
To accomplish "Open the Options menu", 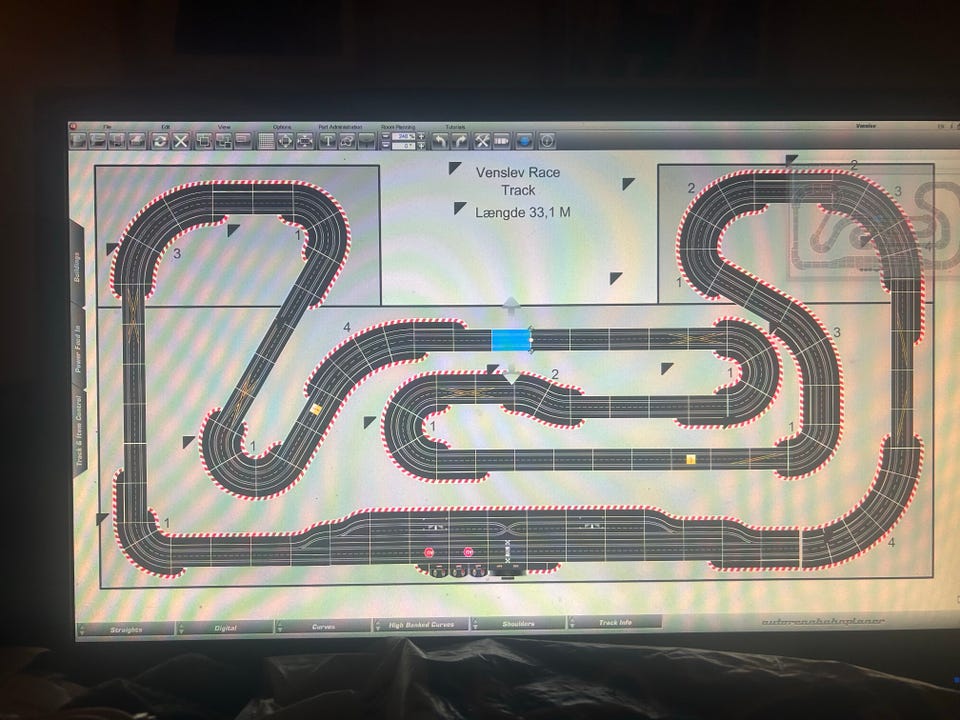I will (x=282, y=127).
